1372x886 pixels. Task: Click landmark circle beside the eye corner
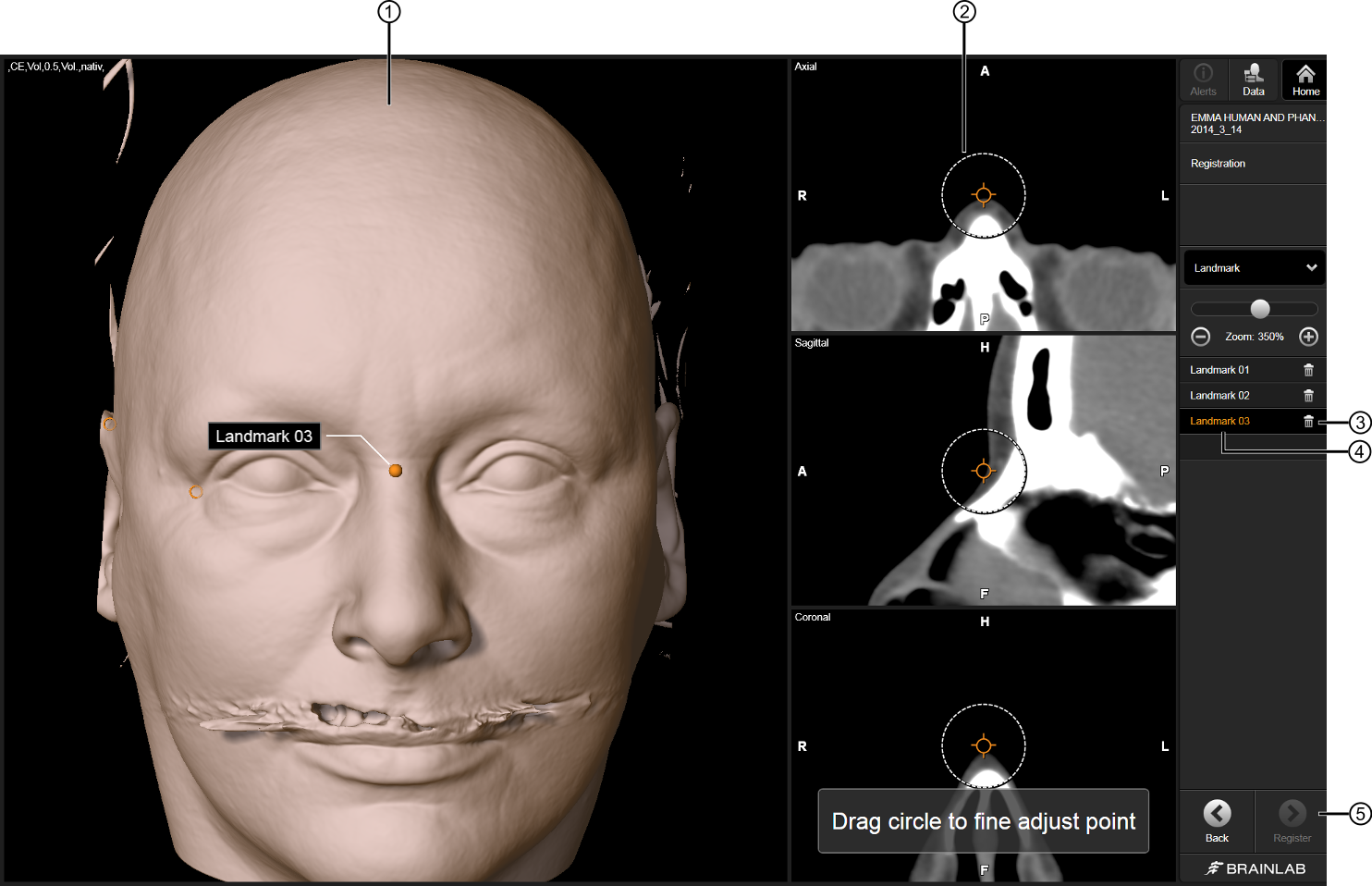pos(196,492)
